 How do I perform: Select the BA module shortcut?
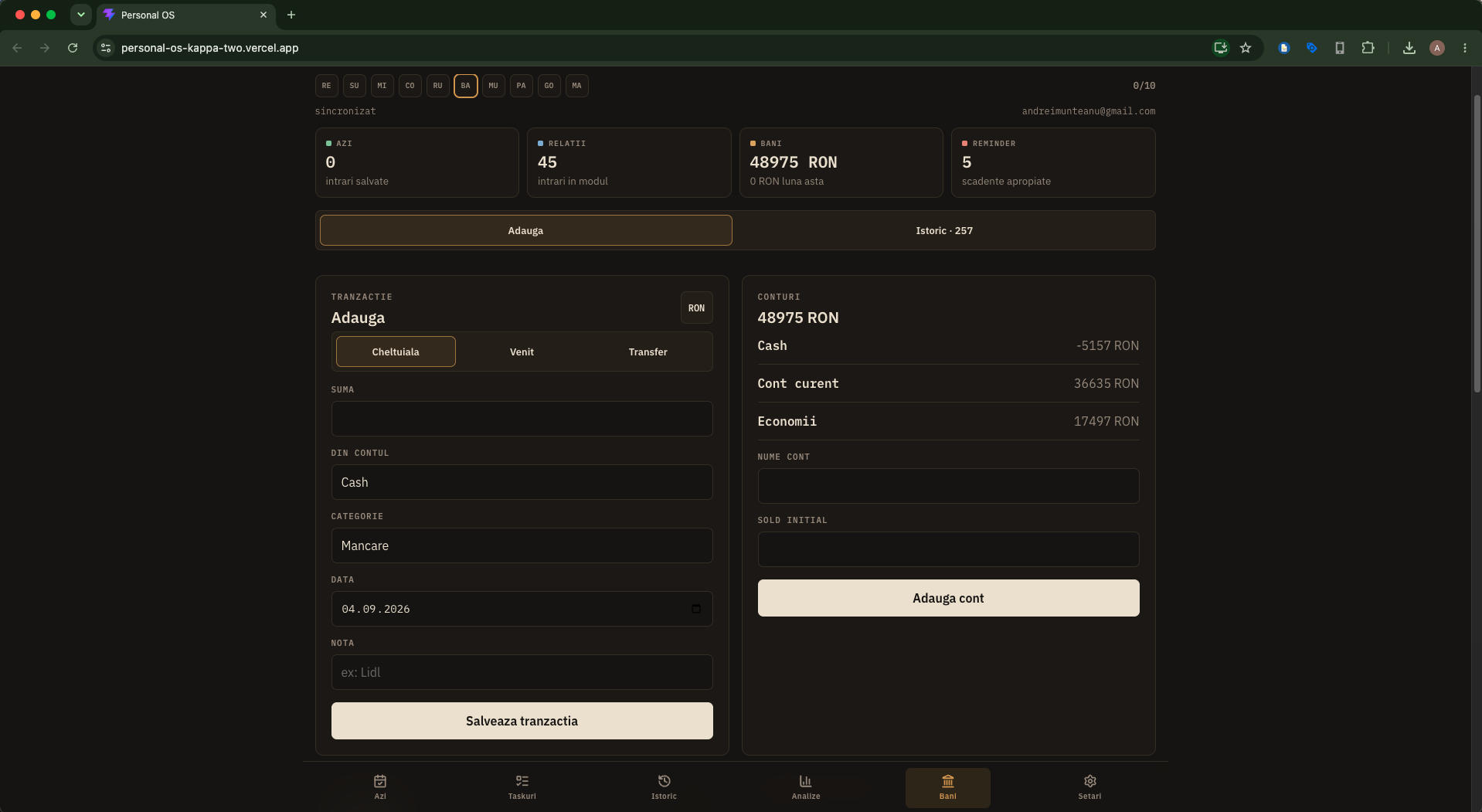(465, 86)
